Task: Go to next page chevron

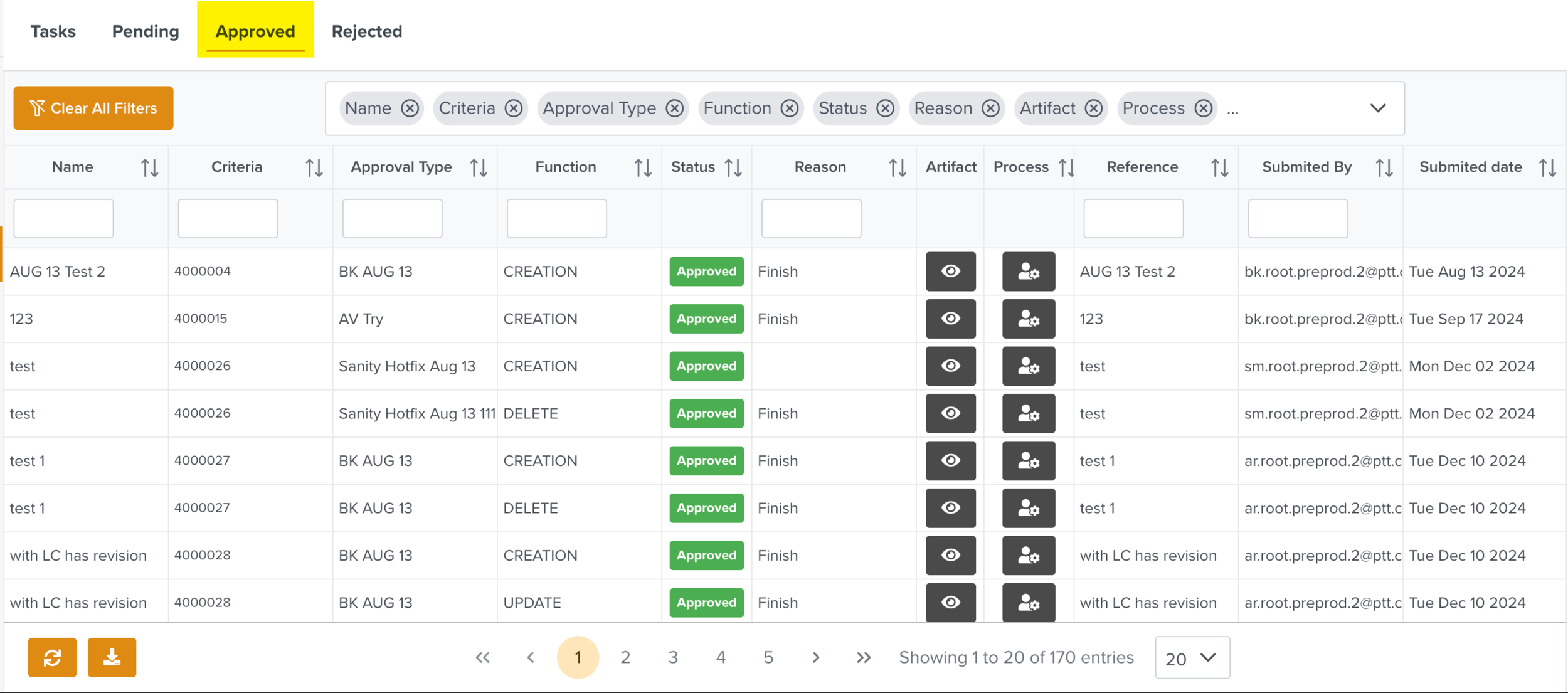Action: [x=815, y=657]
